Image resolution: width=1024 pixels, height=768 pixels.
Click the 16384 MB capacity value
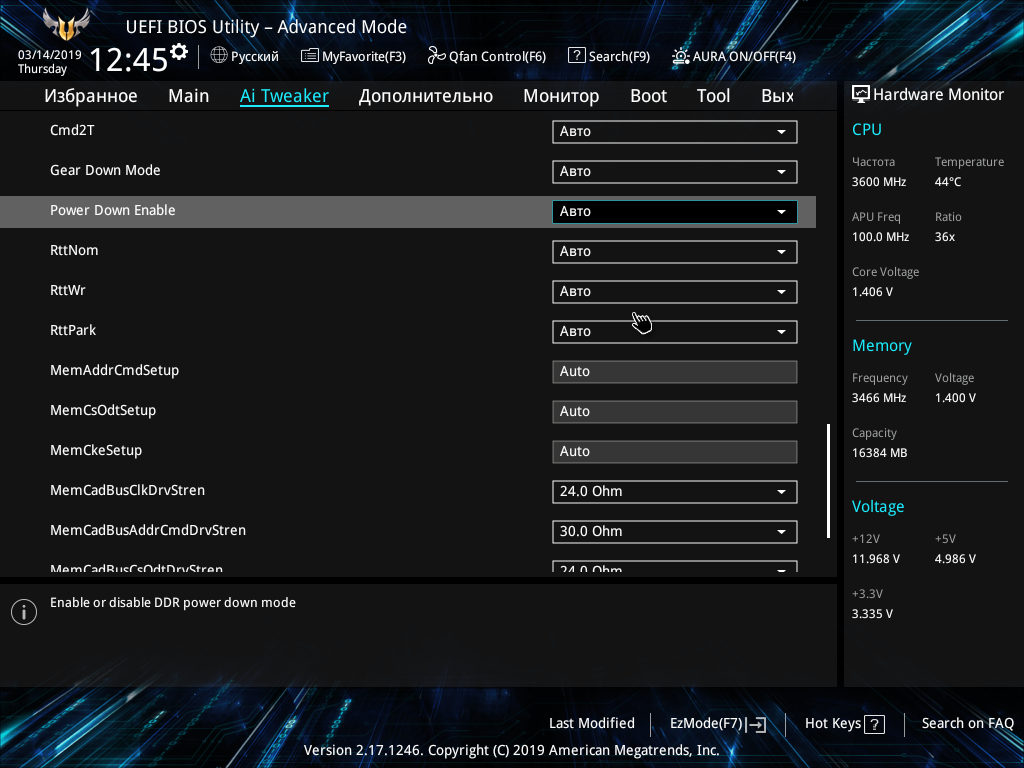[880, 453]
